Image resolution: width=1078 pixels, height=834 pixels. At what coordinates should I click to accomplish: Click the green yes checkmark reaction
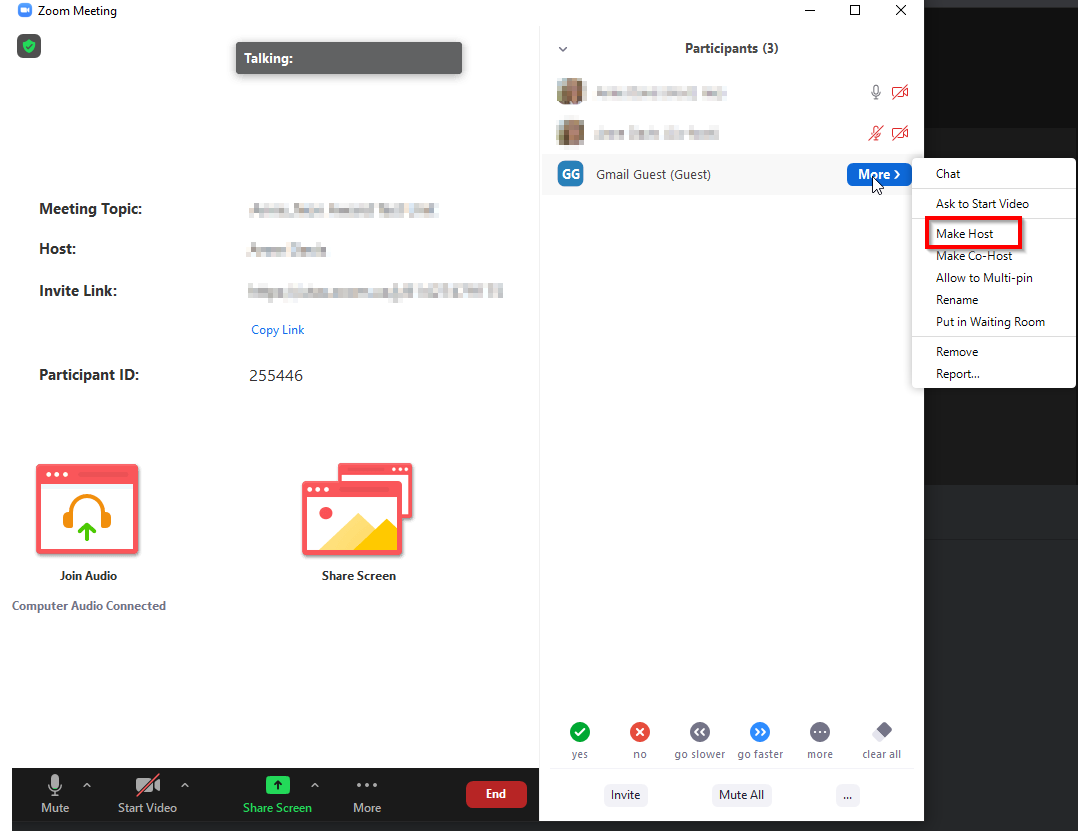pyautogui.click(x=580, y=732)
